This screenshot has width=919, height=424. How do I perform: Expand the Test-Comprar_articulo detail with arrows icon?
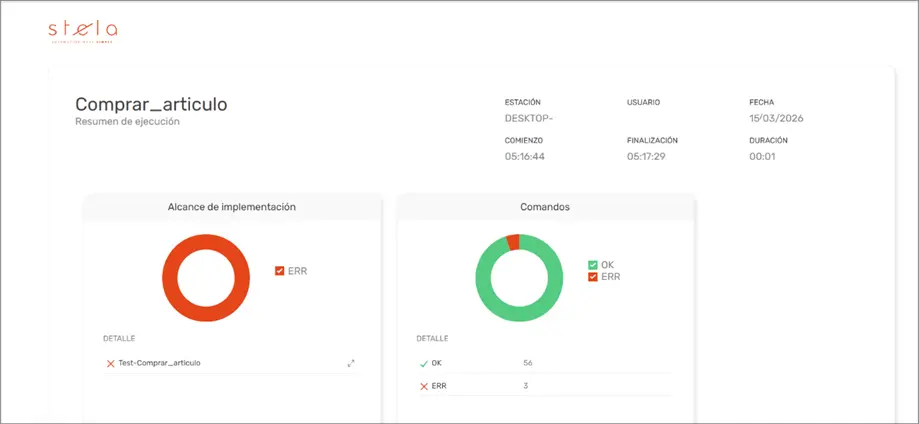[351, 363]
